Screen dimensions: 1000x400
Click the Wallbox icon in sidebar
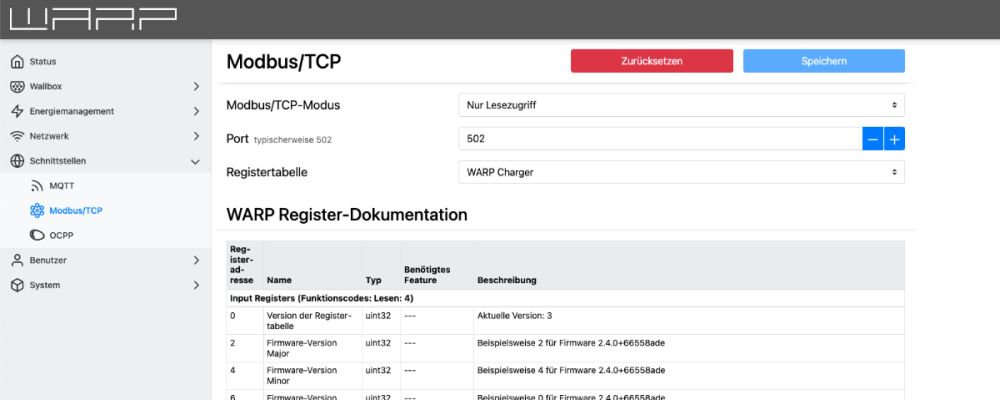(x=17, y=87)
